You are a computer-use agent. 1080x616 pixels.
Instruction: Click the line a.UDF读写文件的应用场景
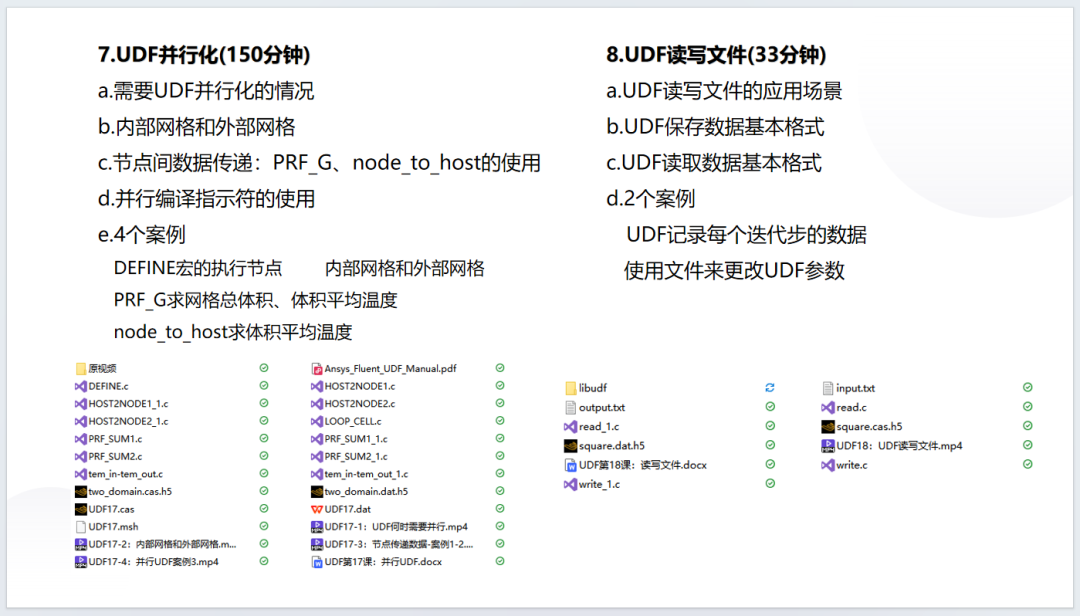[x=724, y=91]
